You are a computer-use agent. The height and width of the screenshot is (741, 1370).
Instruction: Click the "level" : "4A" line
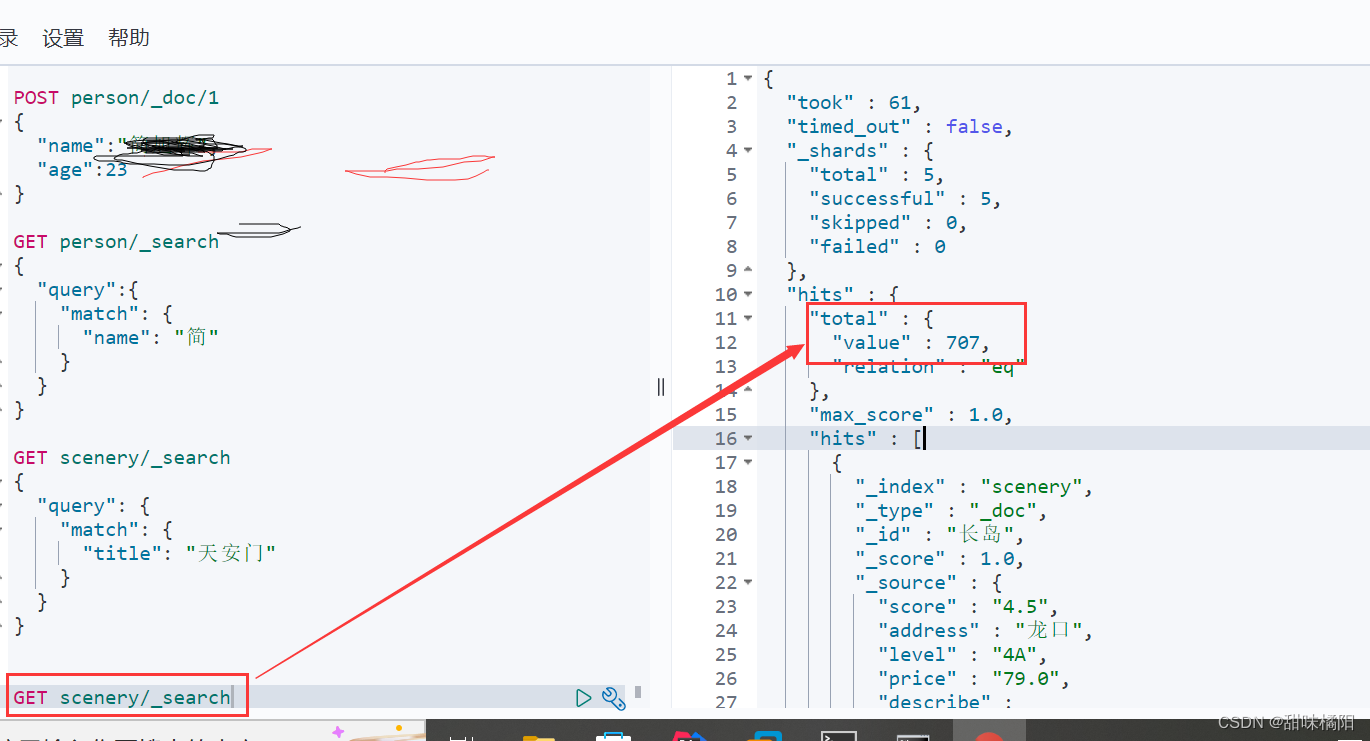963,655
